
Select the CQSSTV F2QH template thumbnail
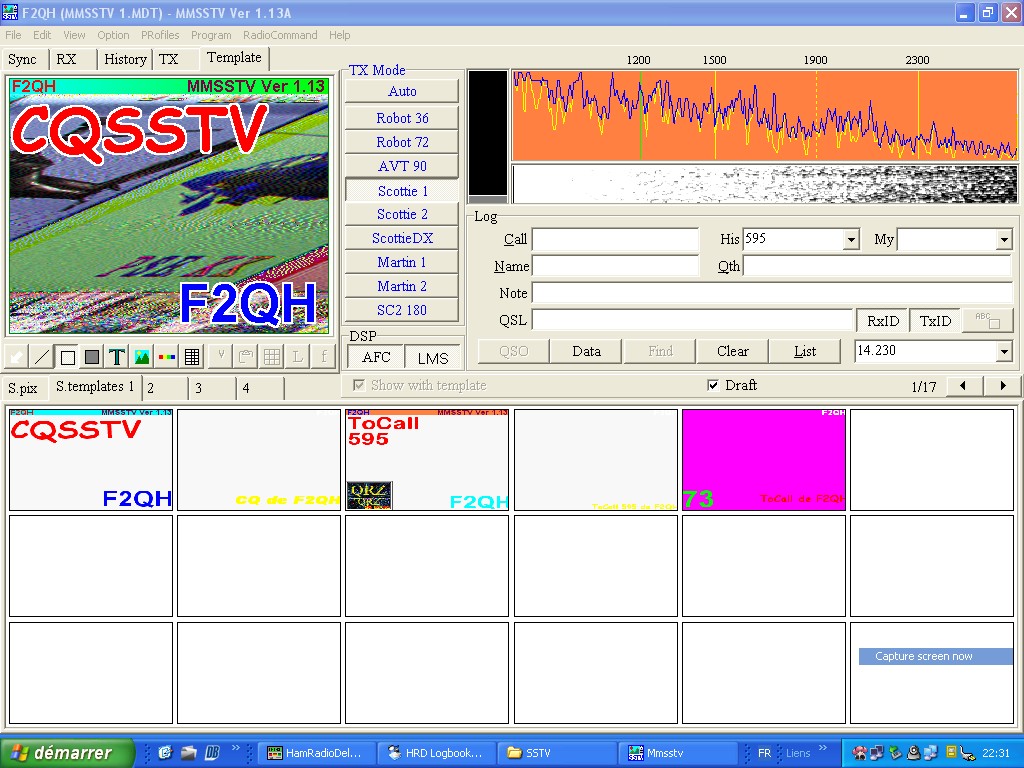point(91,459)
